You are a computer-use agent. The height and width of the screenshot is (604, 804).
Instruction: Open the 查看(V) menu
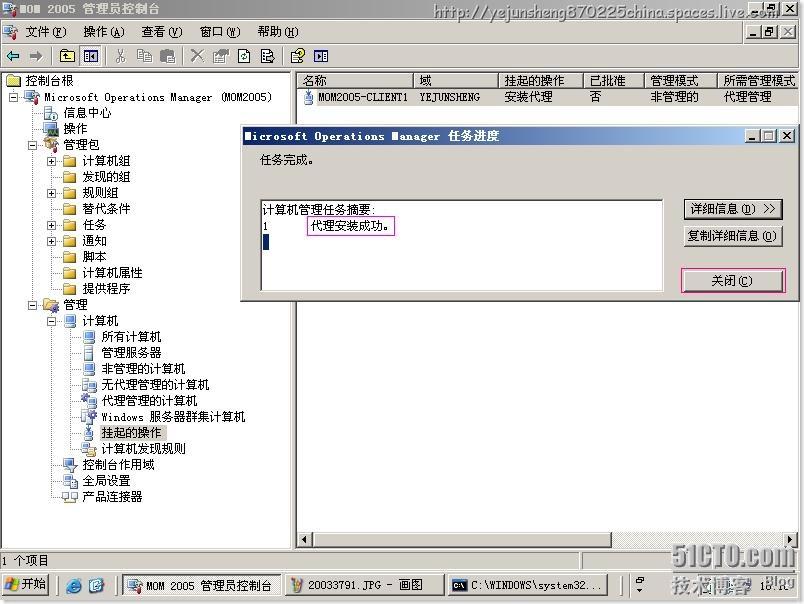162,32
